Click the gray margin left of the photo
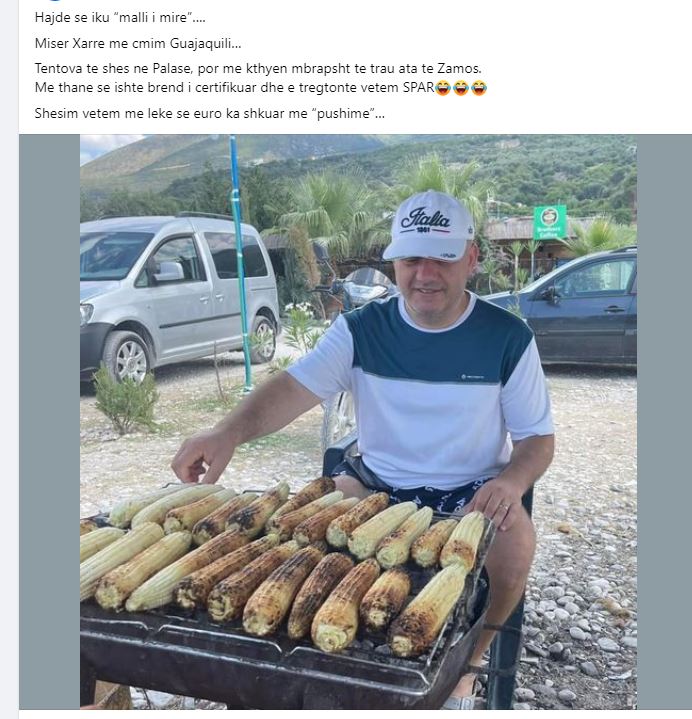The width and height of the screenshot is (692, 719). pos(49,420)
